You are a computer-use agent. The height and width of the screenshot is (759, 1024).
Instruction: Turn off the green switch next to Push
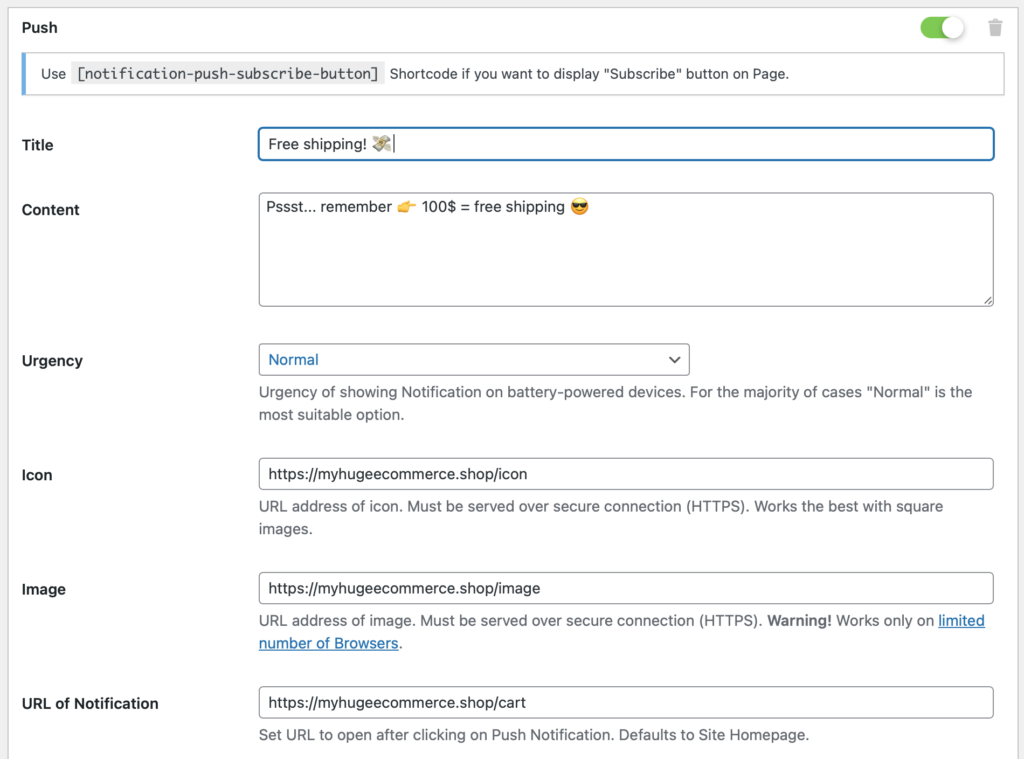click(x=941, y=28)
